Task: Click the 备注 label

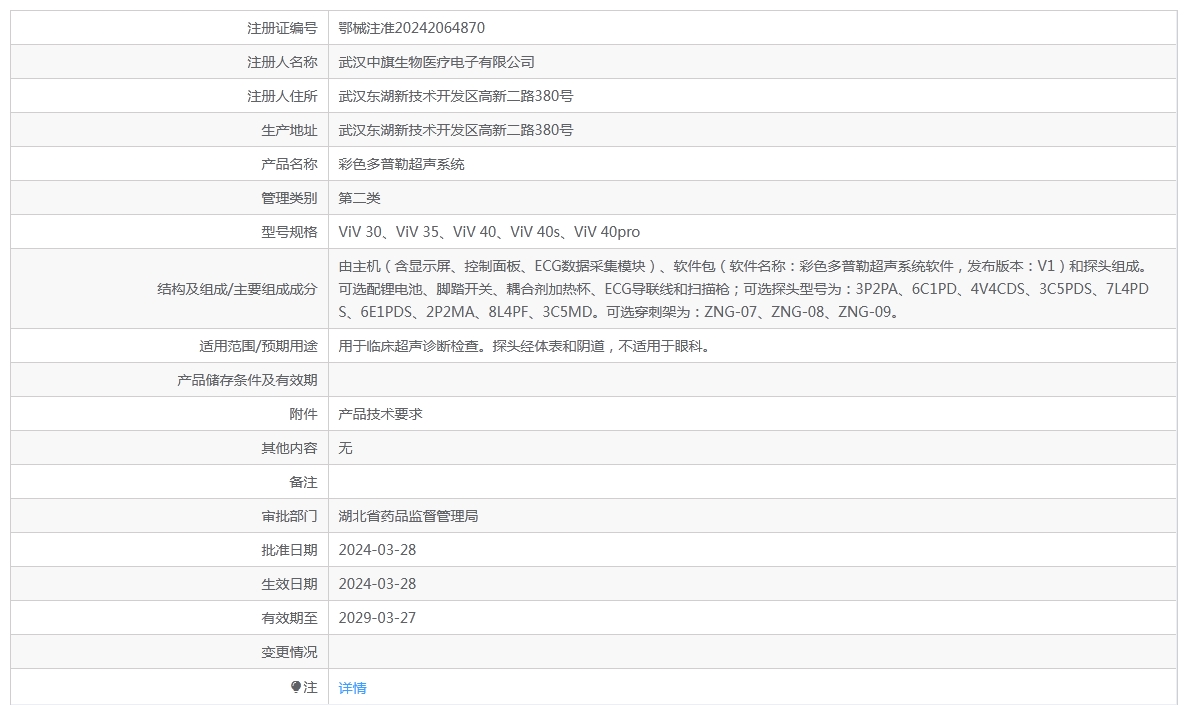Action: click(303, 482)
